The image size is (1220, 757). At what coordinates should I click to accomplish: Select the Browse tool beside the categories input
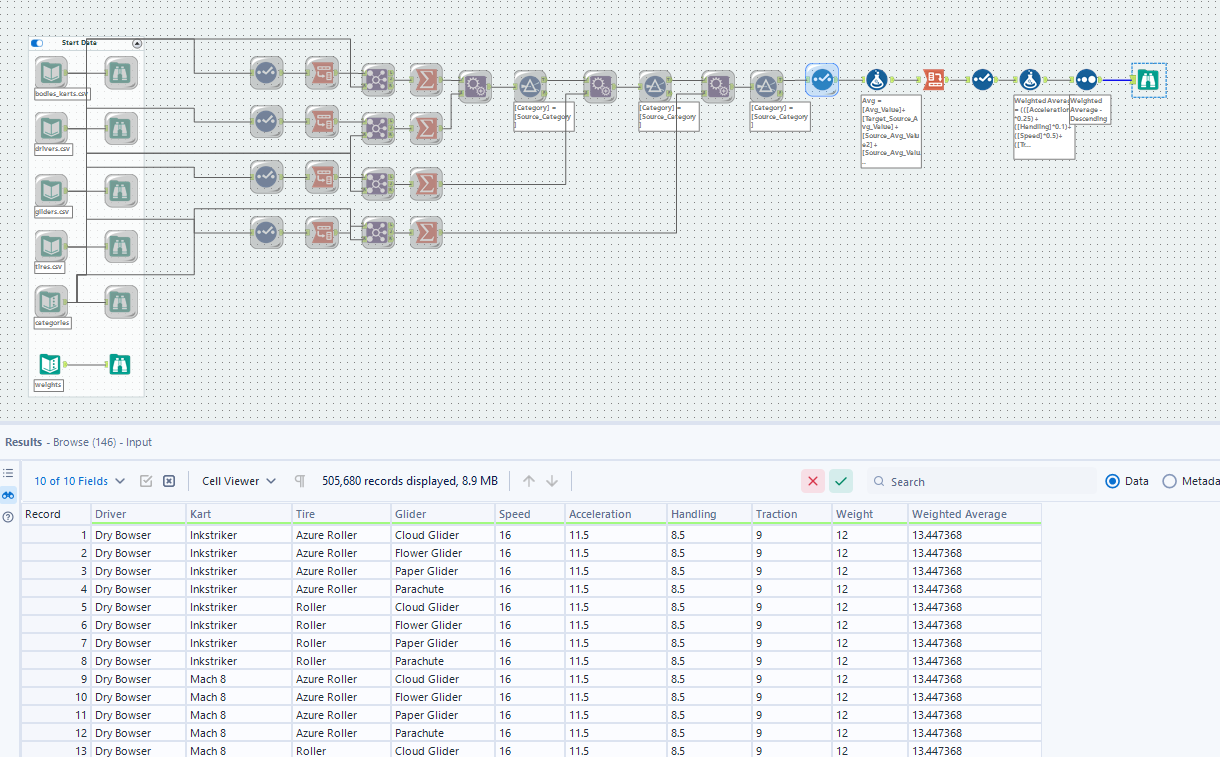coord(120,301)
